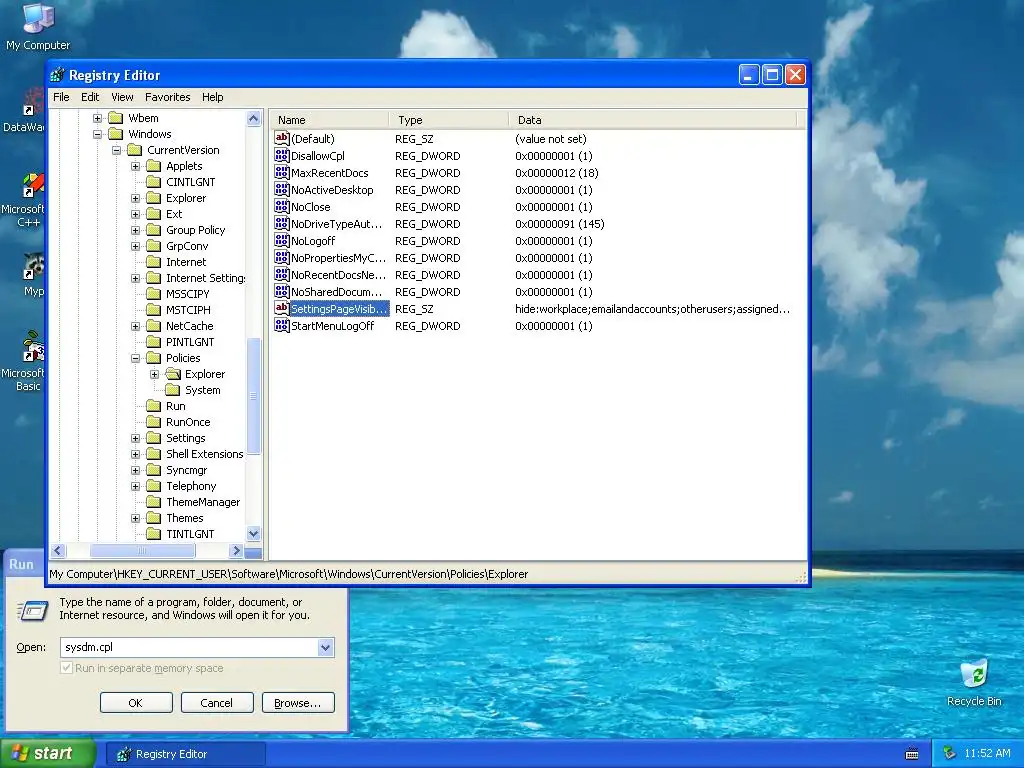
Task: Click the tree horizontal scrollbar thumb
Action: tap(142, 551)
